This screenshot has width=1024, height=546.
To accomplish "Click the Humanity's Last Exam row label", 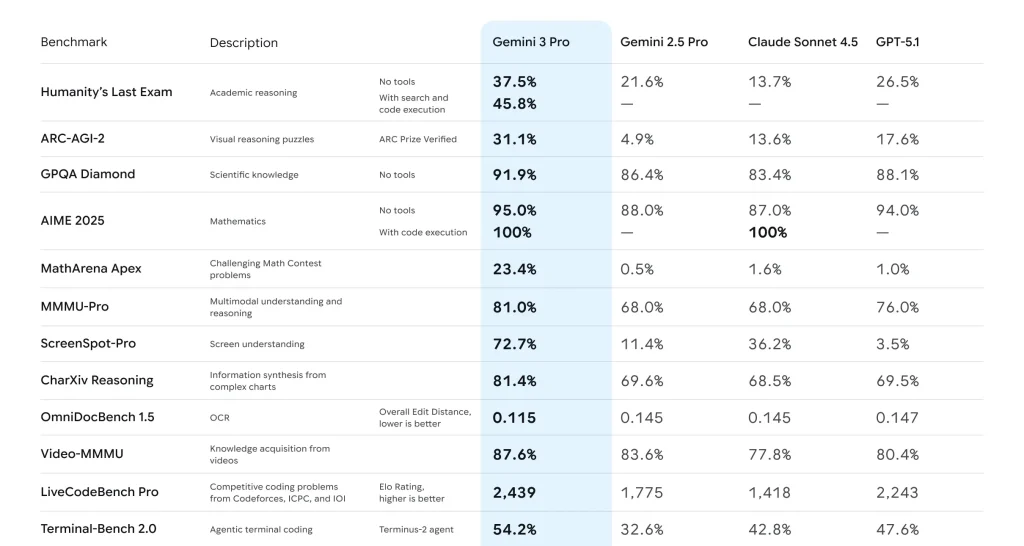I will (x=106, y=92).
